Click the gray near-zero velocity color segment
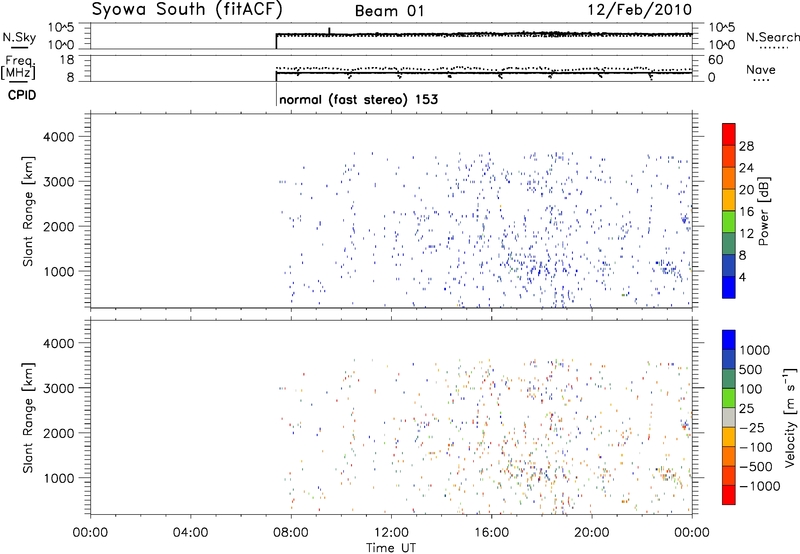Viewport: 800px width, 554px height. (729, 417)
